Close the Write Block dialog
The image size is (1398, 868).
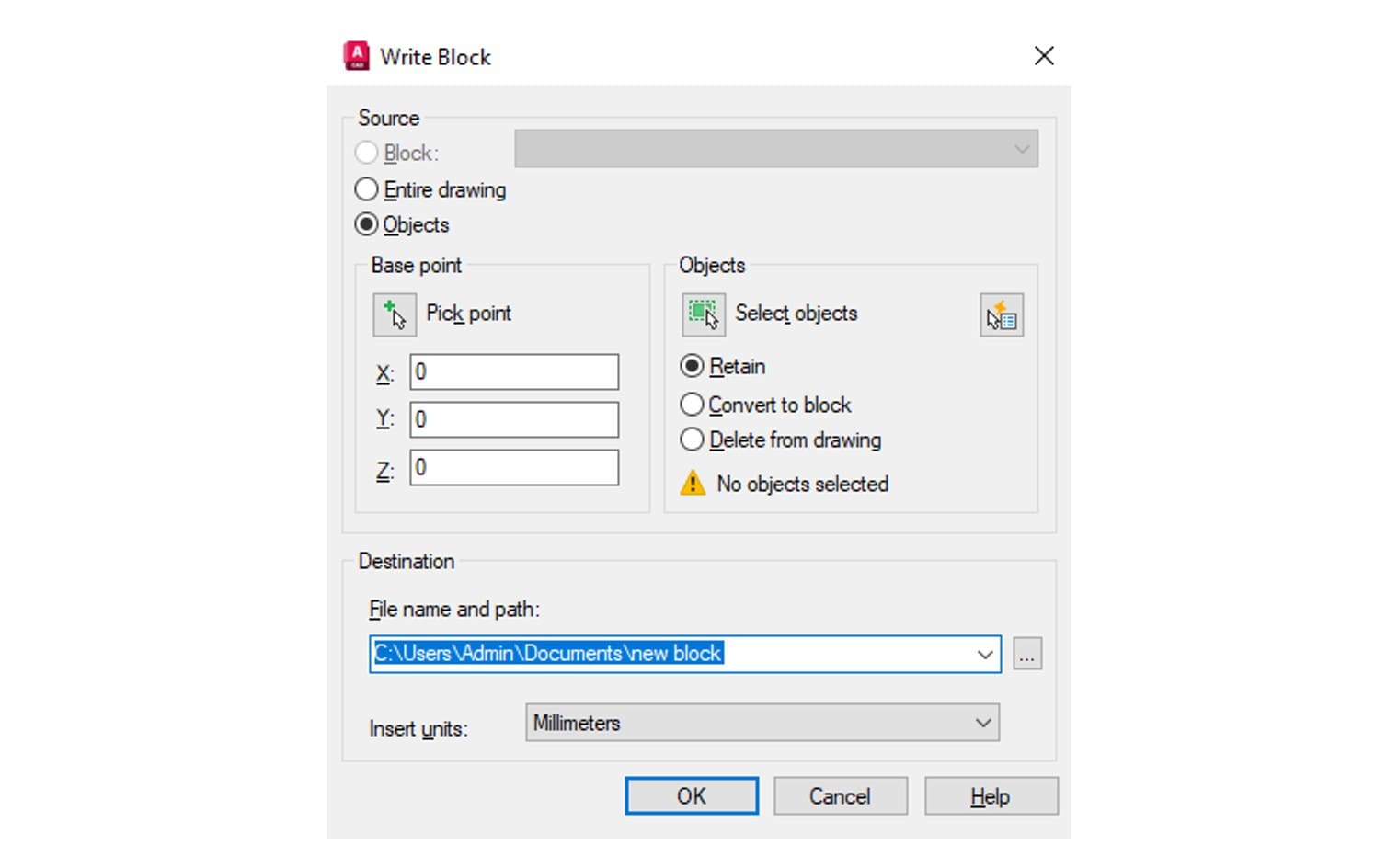coord(1044,56)
